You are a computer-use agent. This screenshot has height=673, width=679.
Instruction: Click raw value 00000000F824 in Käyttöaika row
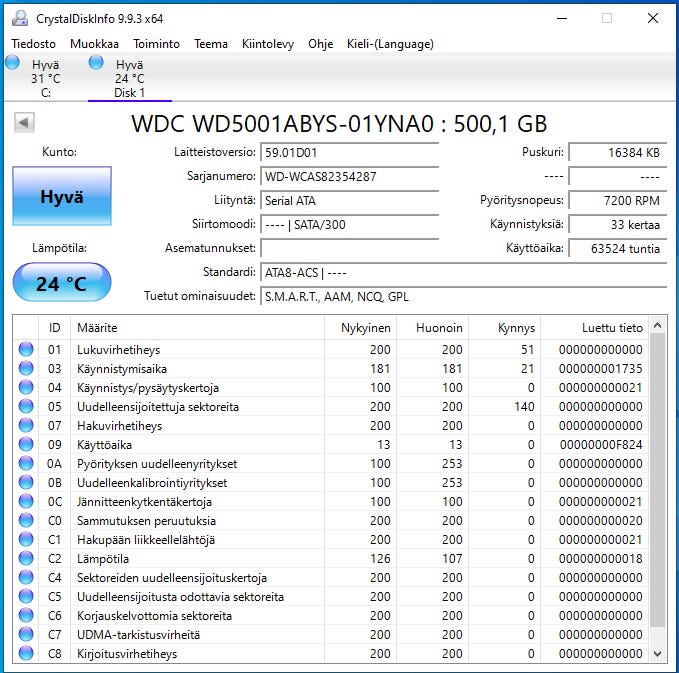click(601, 445)
